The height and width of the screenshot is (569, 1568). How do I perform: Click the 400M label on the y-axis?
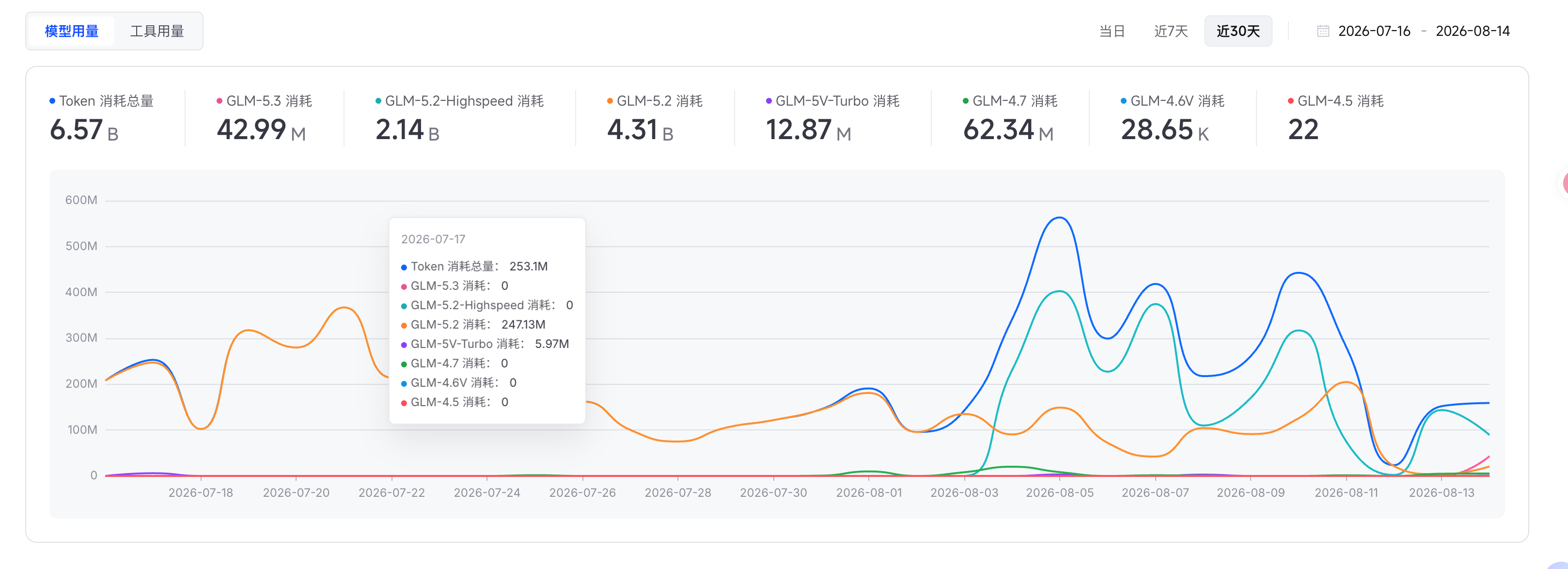[x=81, y=292]
